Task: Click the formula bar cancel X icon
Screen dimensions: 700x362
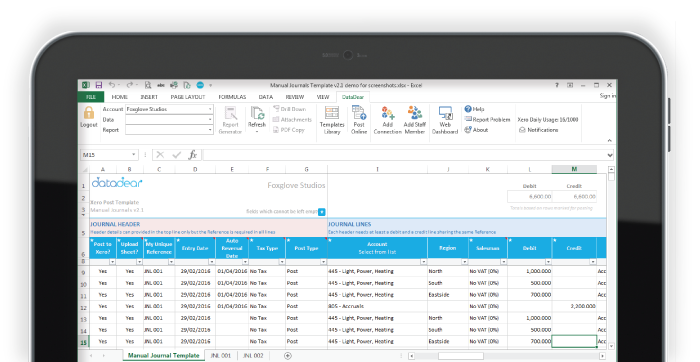Action: pos(160,155)
